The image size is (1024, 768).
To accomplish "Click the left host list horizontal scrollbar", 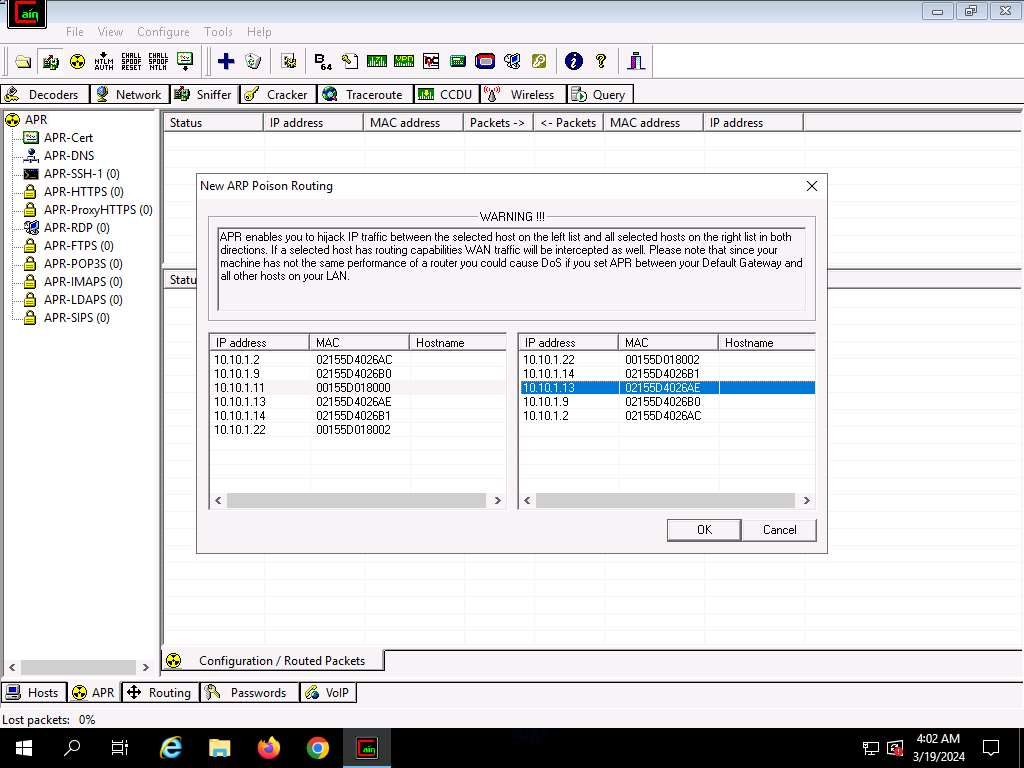I will pyautogui.click(x=357, y=501).
